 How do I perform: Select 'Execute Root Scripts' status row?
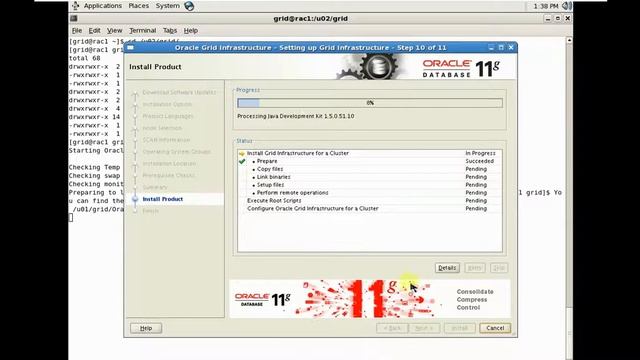tap(370, 200)
